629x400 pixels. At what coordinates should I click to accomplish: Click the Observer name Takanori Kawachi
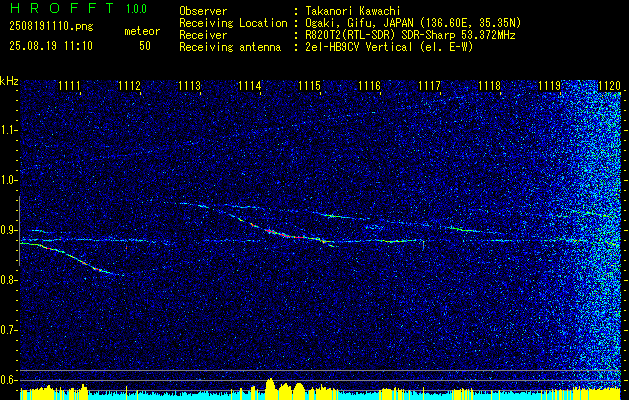pyautogui.click(x=353, y=11)
